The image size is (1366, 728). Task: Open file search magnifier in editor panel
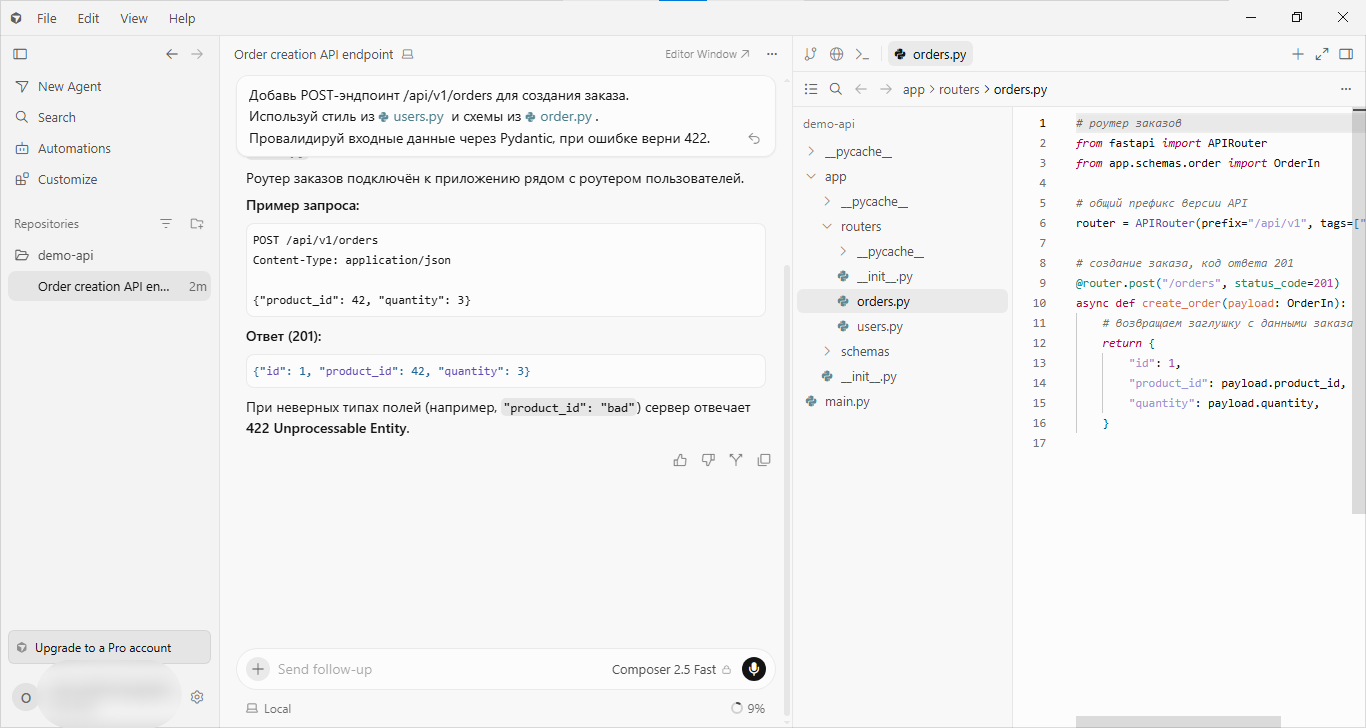836,89
